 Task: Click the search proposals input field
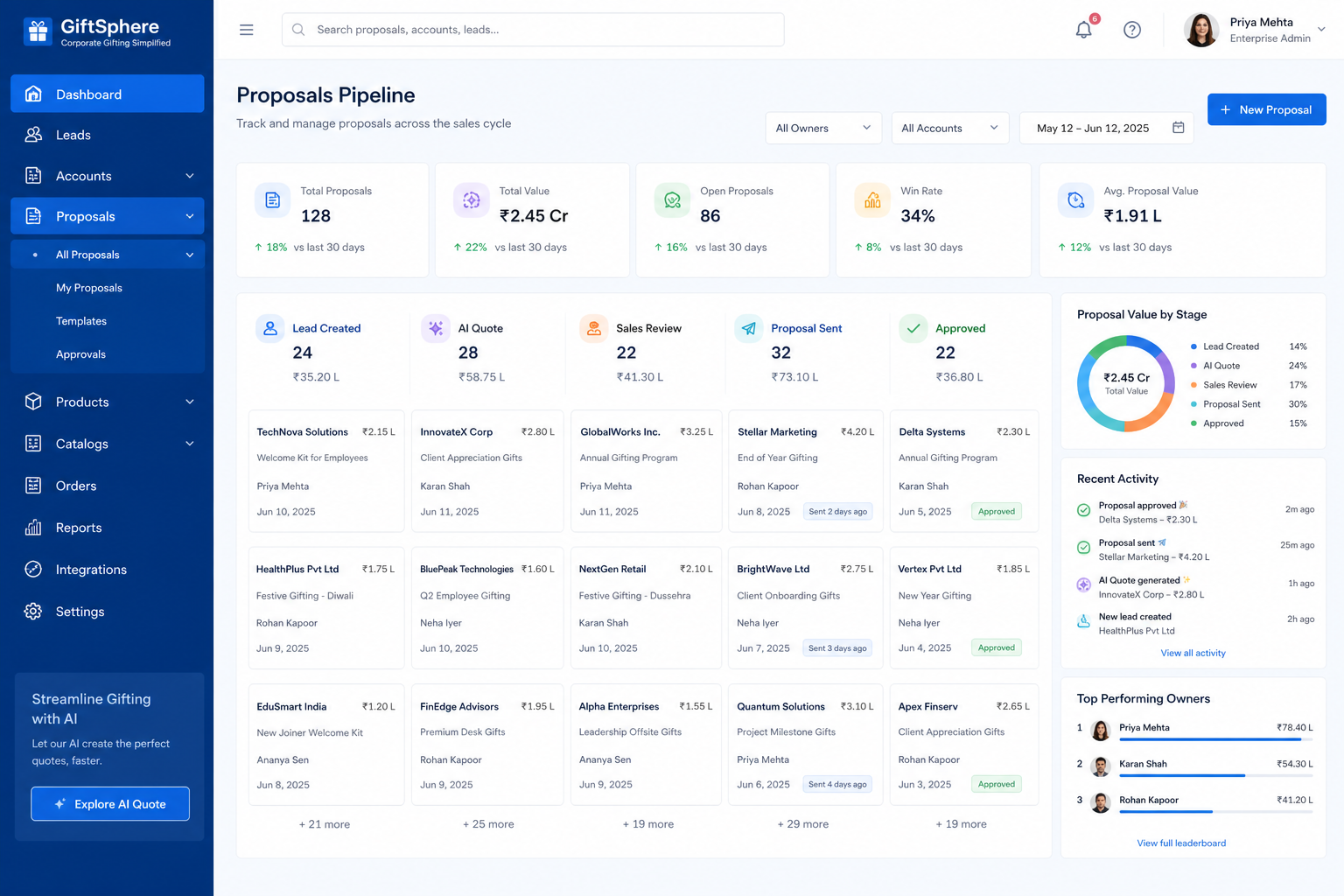[x=533, y=30]
